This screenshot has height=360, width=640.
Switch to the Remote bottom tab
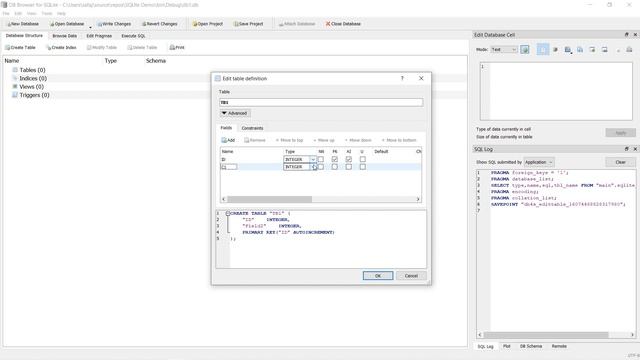(559, 346)
